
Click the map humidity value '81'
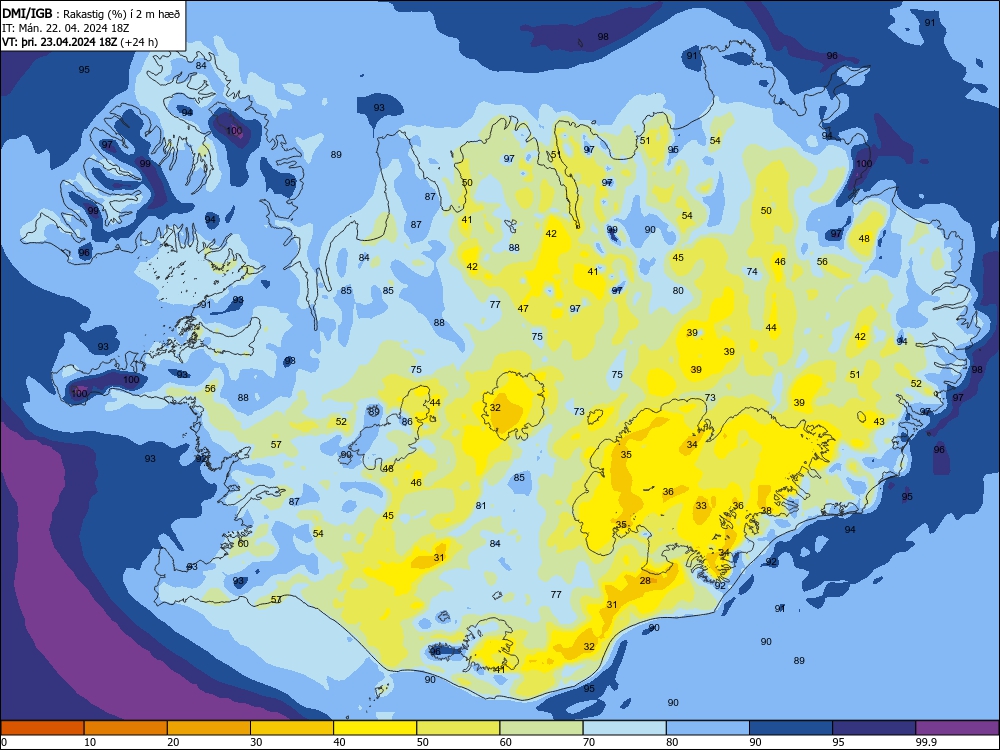coord(481,505)
